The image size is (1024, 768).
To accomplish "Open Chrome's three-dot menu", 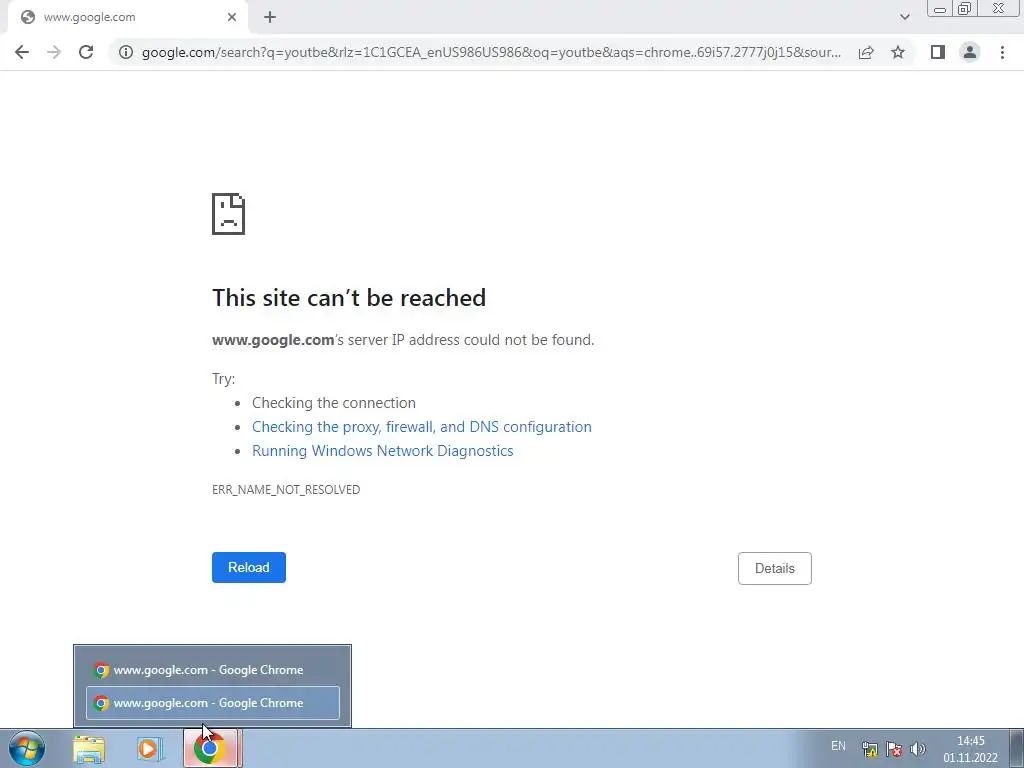I will [x=1002, y=52].
